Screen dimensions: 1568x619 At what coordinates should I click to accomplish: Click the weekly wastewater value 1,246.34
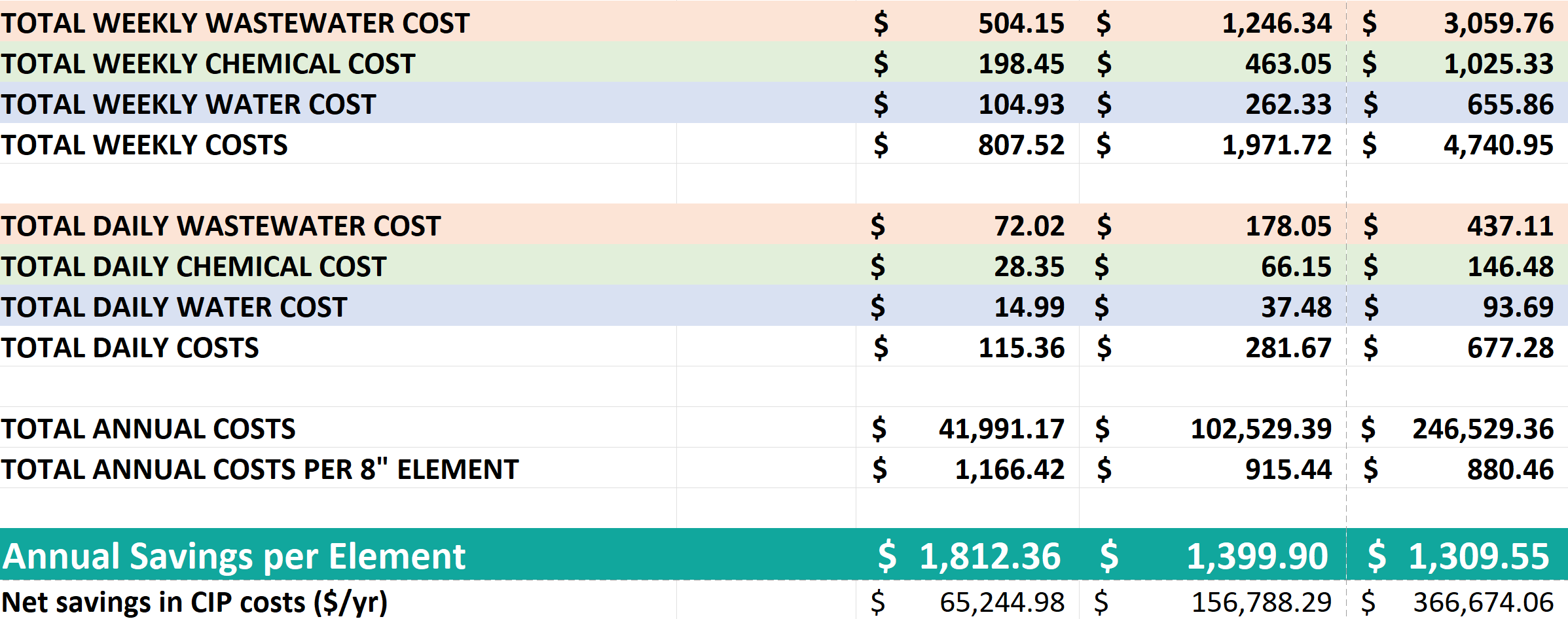click(1277, 23)
